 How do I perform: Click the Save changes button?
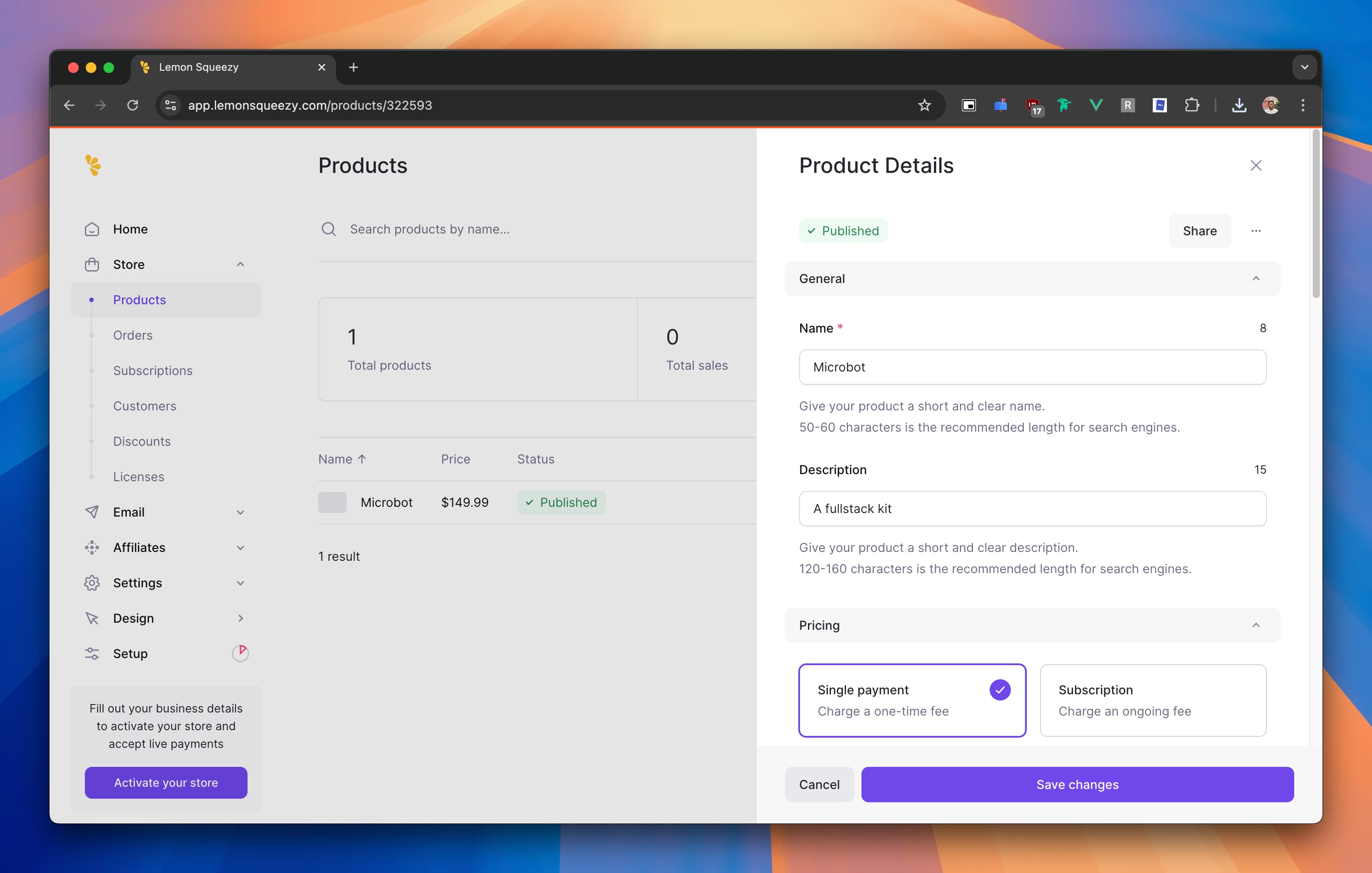pos(1077,785)
